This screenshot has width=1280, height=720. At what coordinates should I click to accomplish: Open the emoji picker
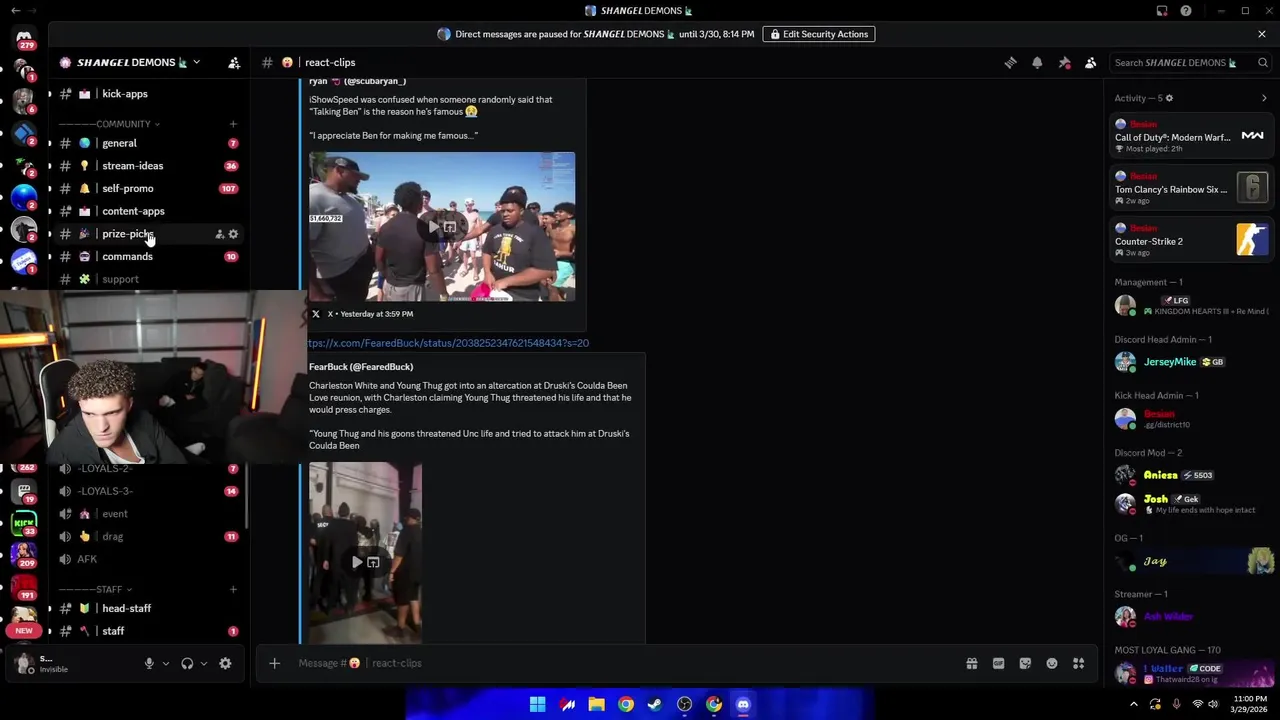pyautogui.click(x=1052, y=663)
